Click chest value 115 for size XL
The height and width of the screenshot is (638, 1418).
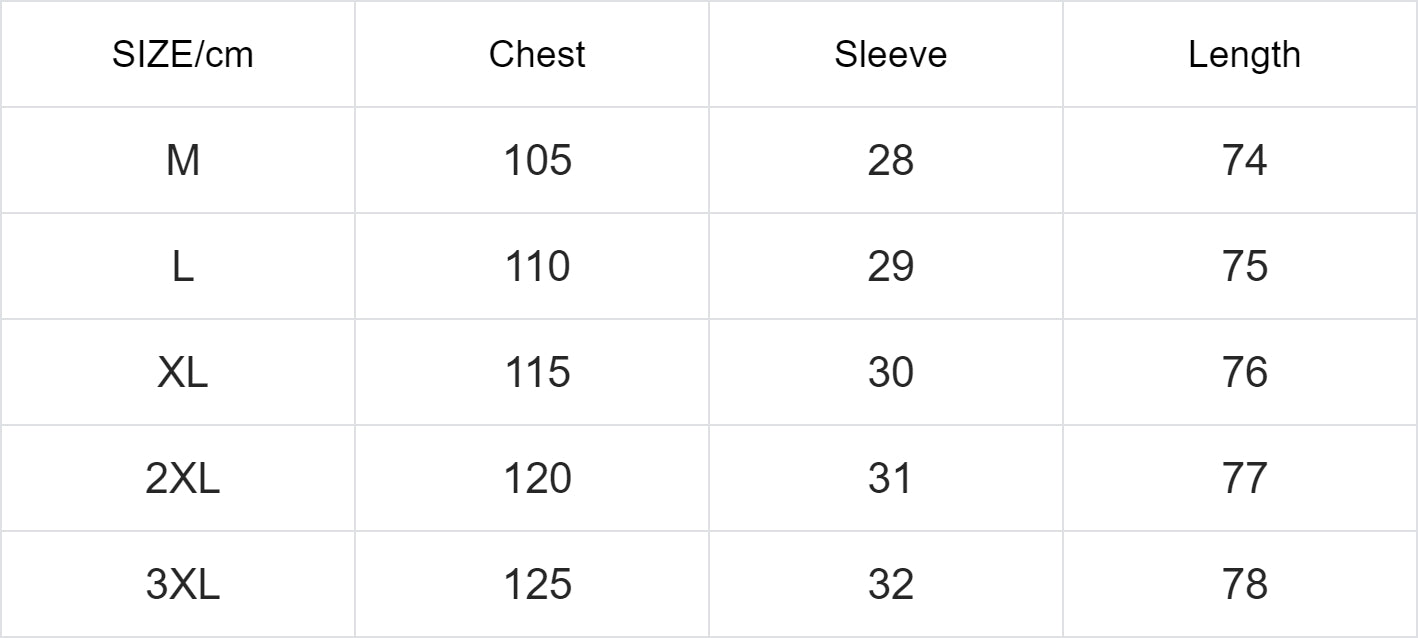click(537, 372)
